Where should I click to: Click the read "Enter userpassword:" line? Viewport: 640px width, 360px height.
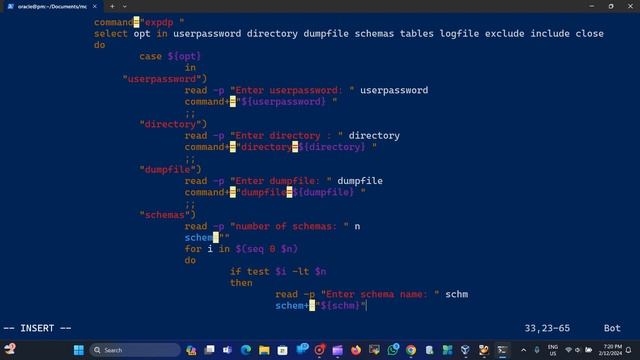click(306, 90)
